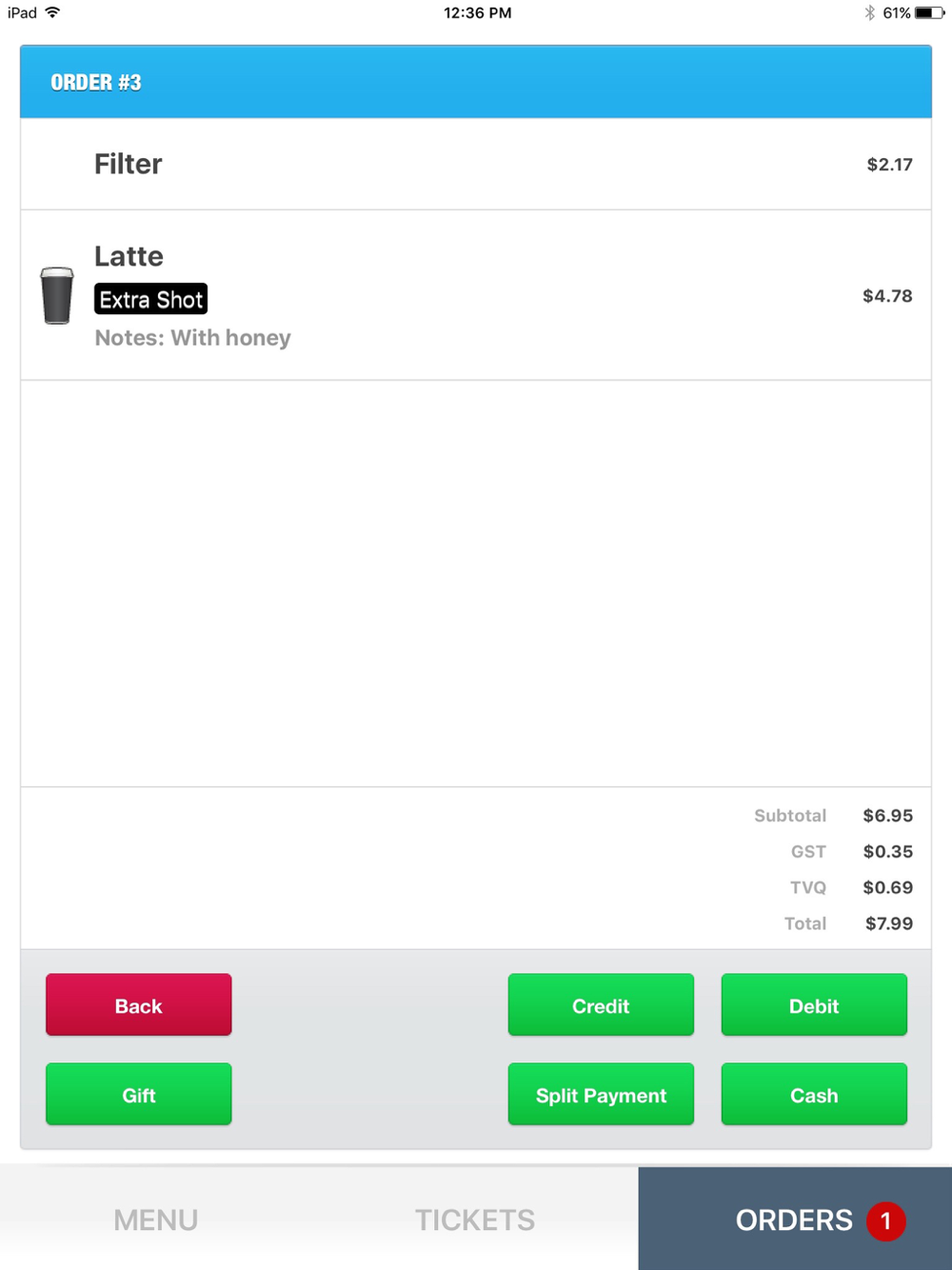952x1270 pixels.
Task: Tap the battery indicator icon
Action: click(x=929, y=13)
